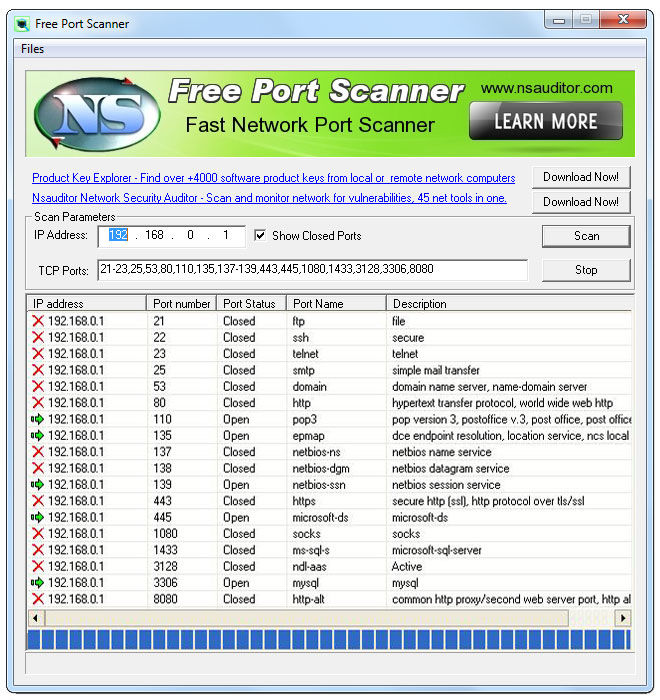Image resolution: width=660 pixels, height=700 pixels.
Task: Open the Product Key Explorer link
Action: [x=273, y=178]
